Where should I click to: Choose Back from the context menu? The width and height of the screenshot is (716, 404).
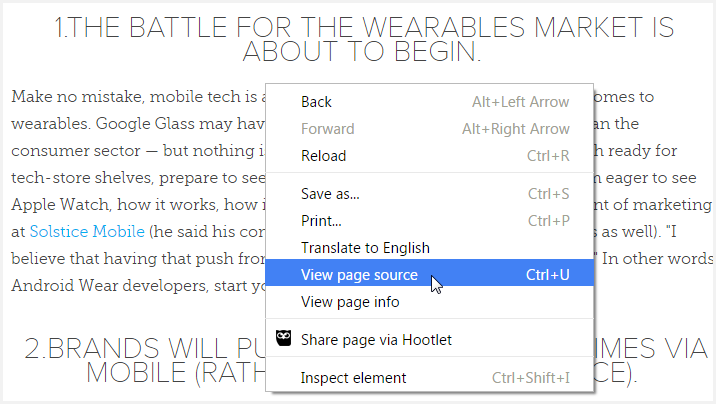pos(316,101)
